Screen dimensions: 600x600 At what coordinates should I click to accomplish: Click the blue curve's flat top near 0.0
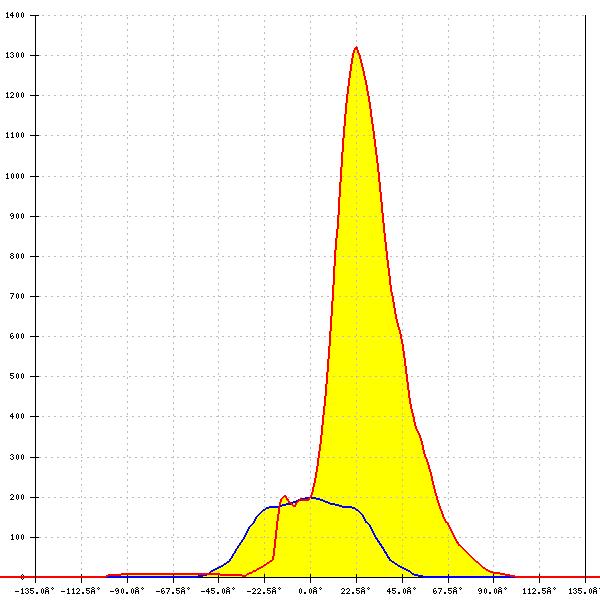(x=310, y=498)
